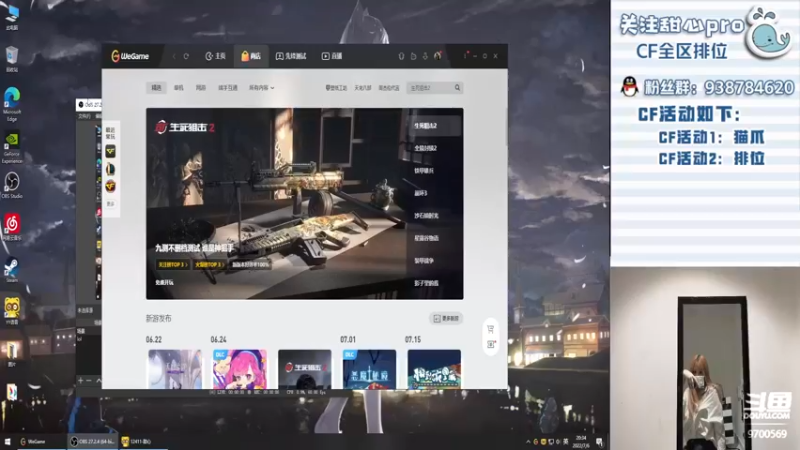This screenshot has width=800, height=450.
Task: Select the 单机 category tab
Action: 179,88
